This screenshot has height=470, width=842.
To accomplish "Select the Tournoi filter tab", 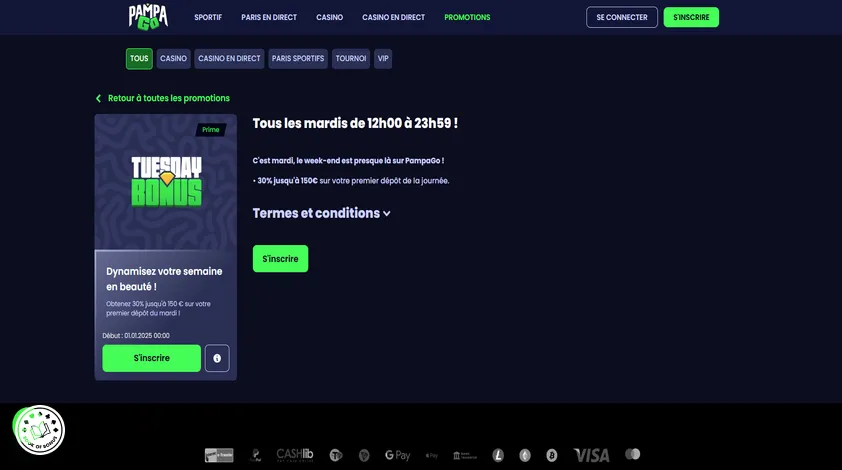I will click(351, 59).
